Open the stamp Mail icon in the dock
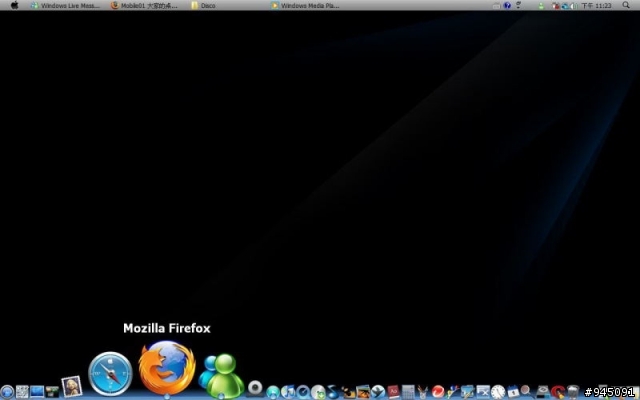The width and height of the screenshot is (640, 400). point(71,387)
